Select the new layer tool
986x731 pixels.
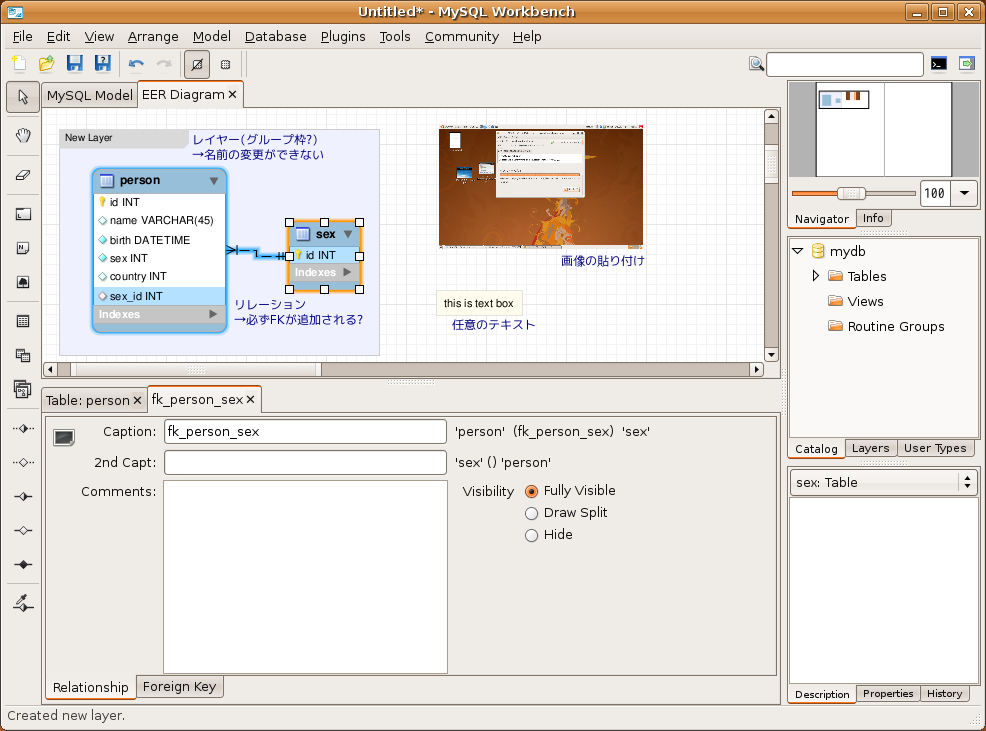(x=23, y=214)
